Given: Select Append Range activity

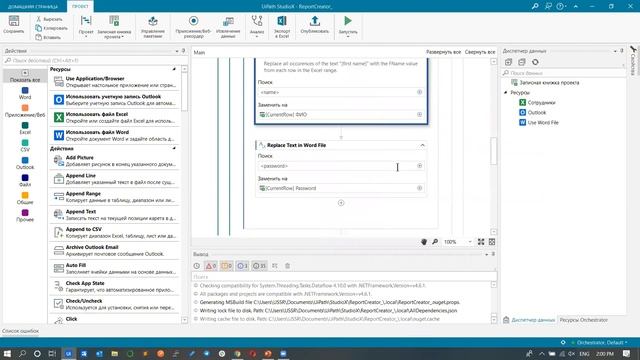Looking at the screenshot, I should 115,197.
